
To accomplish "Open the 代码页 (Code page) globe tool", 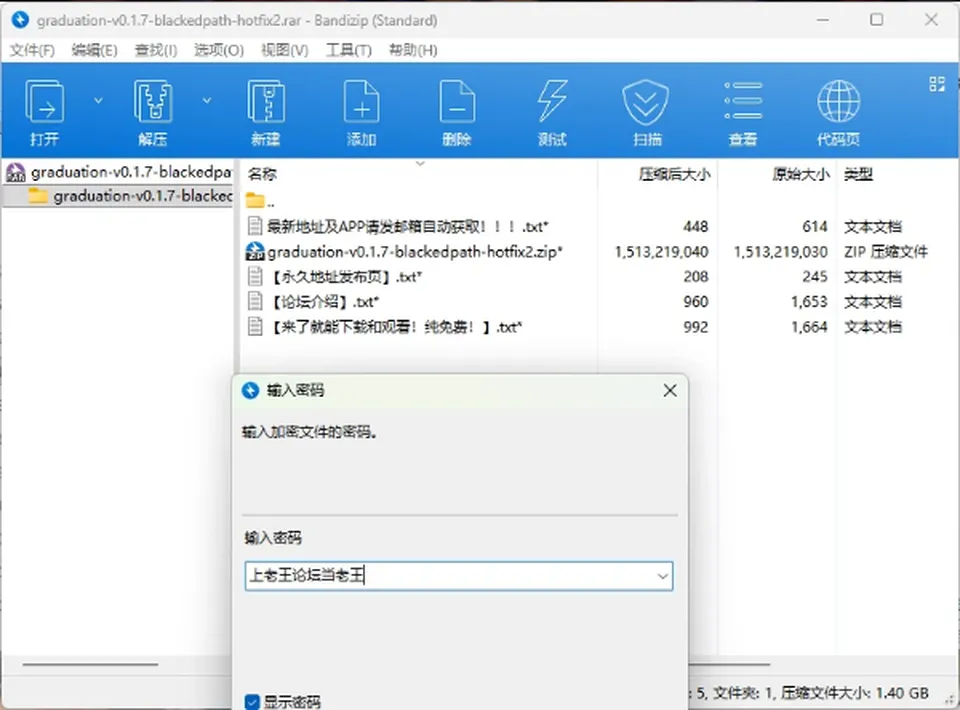I will [838, 111].
